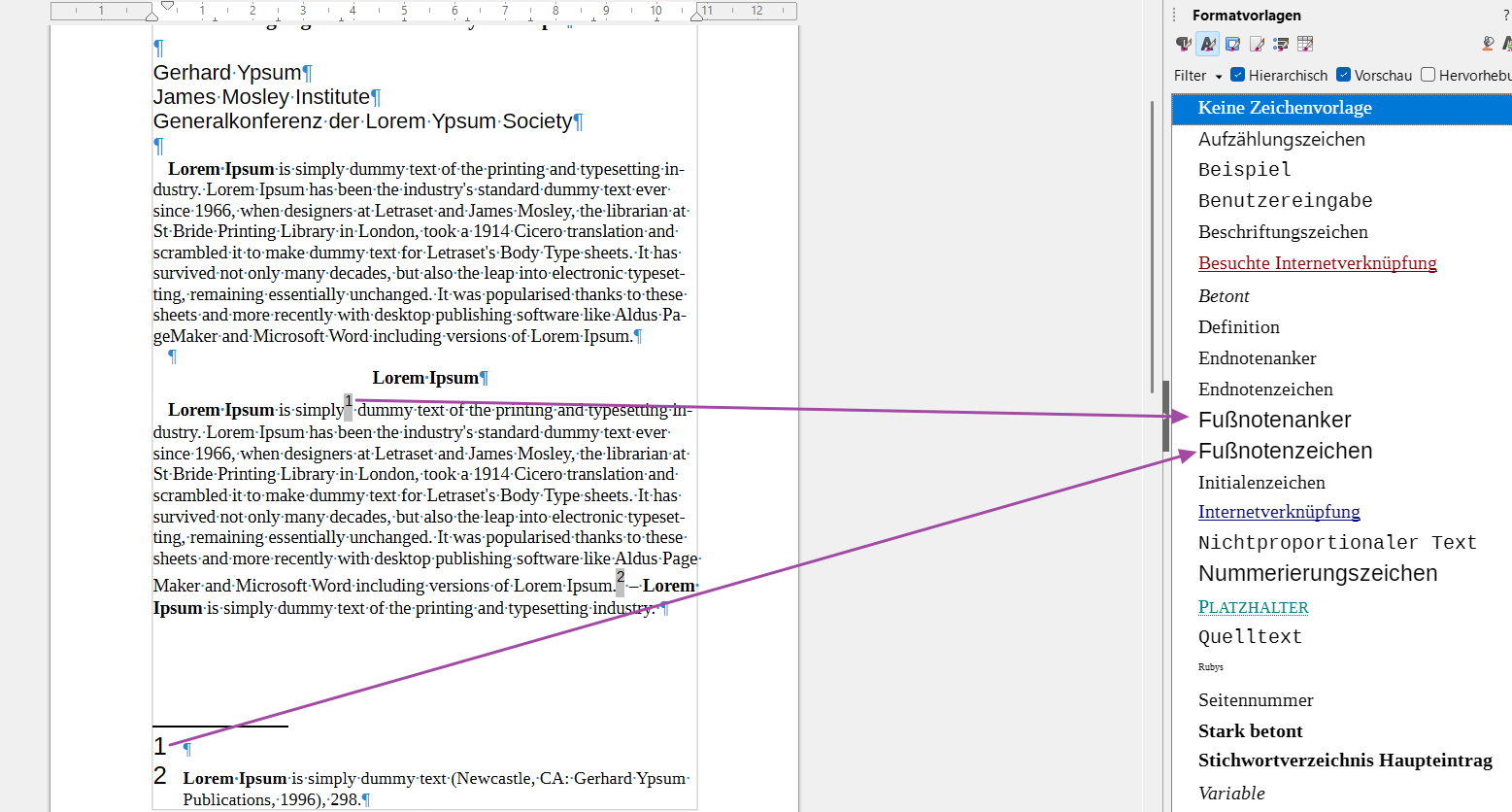Select the Rubys style

[1210, 667]
